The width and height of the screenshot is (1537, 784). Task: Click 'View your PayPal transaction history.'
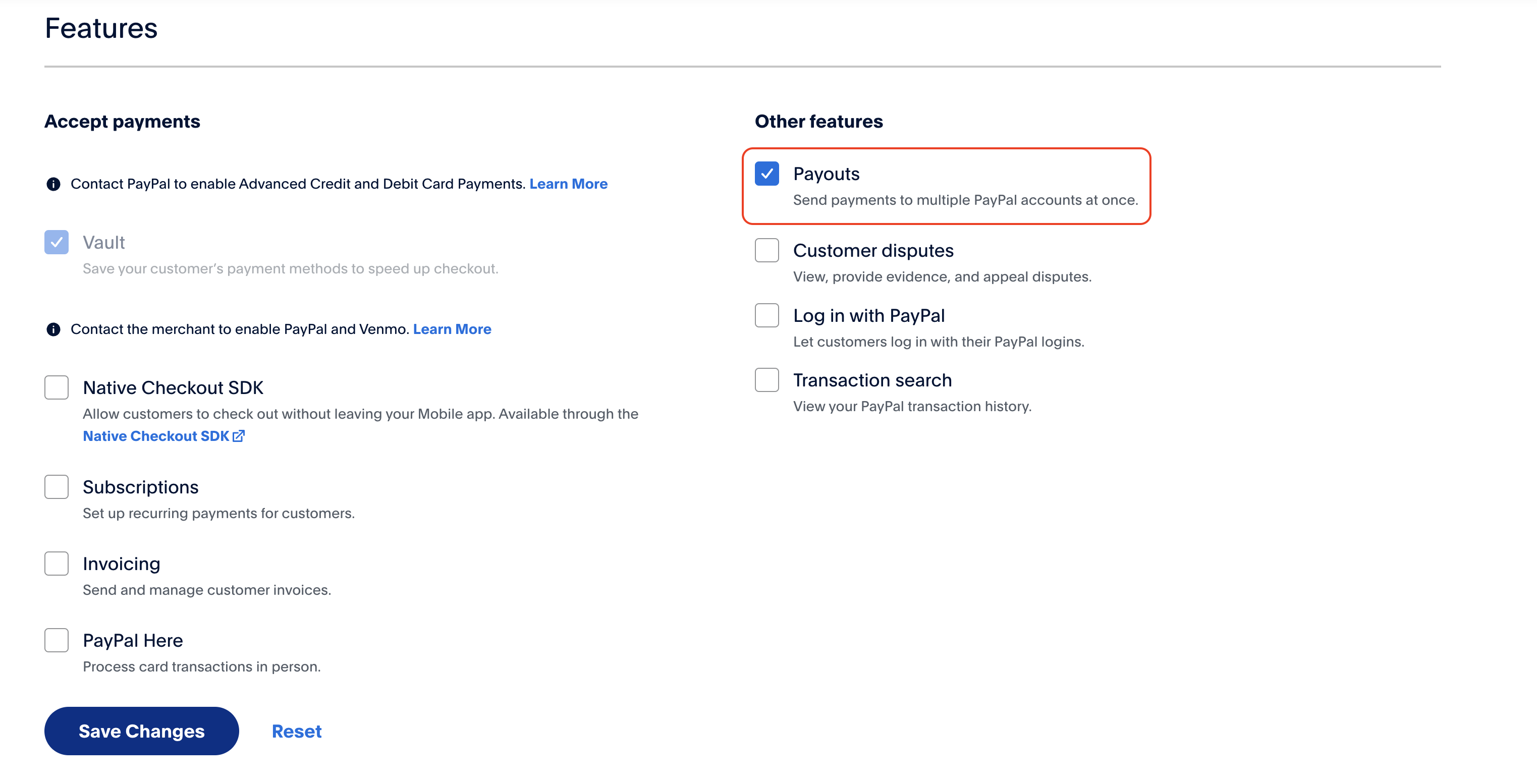coord(912,406)
